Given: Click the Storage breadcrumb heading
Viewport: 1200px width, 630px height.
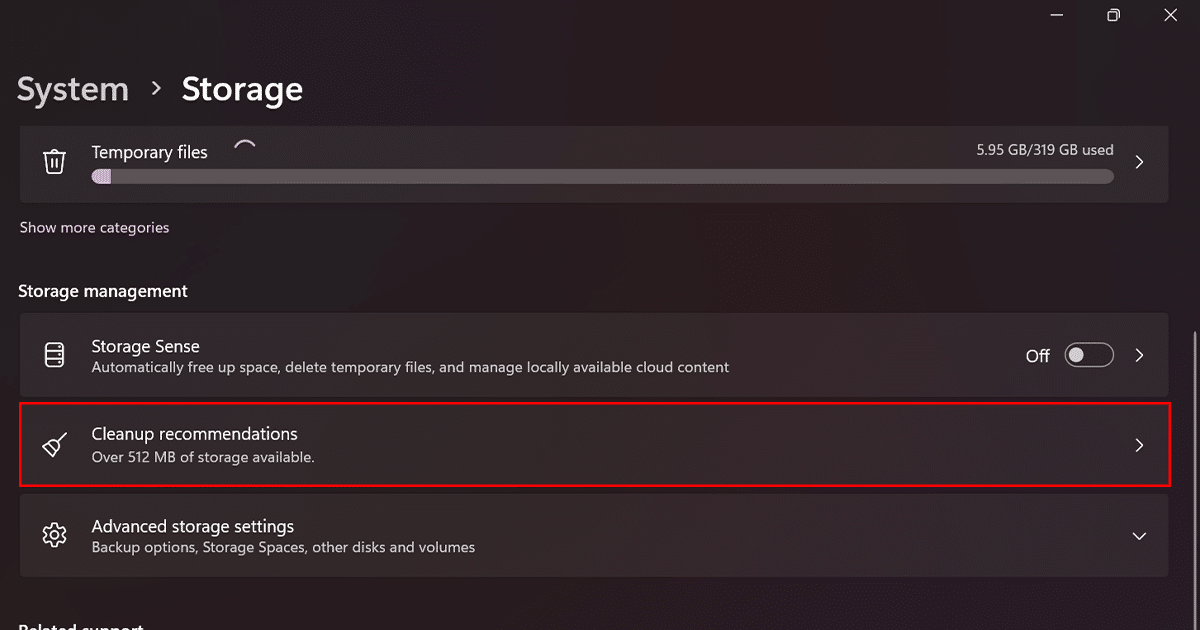Looking at the screenshot, I should (242, 89).
